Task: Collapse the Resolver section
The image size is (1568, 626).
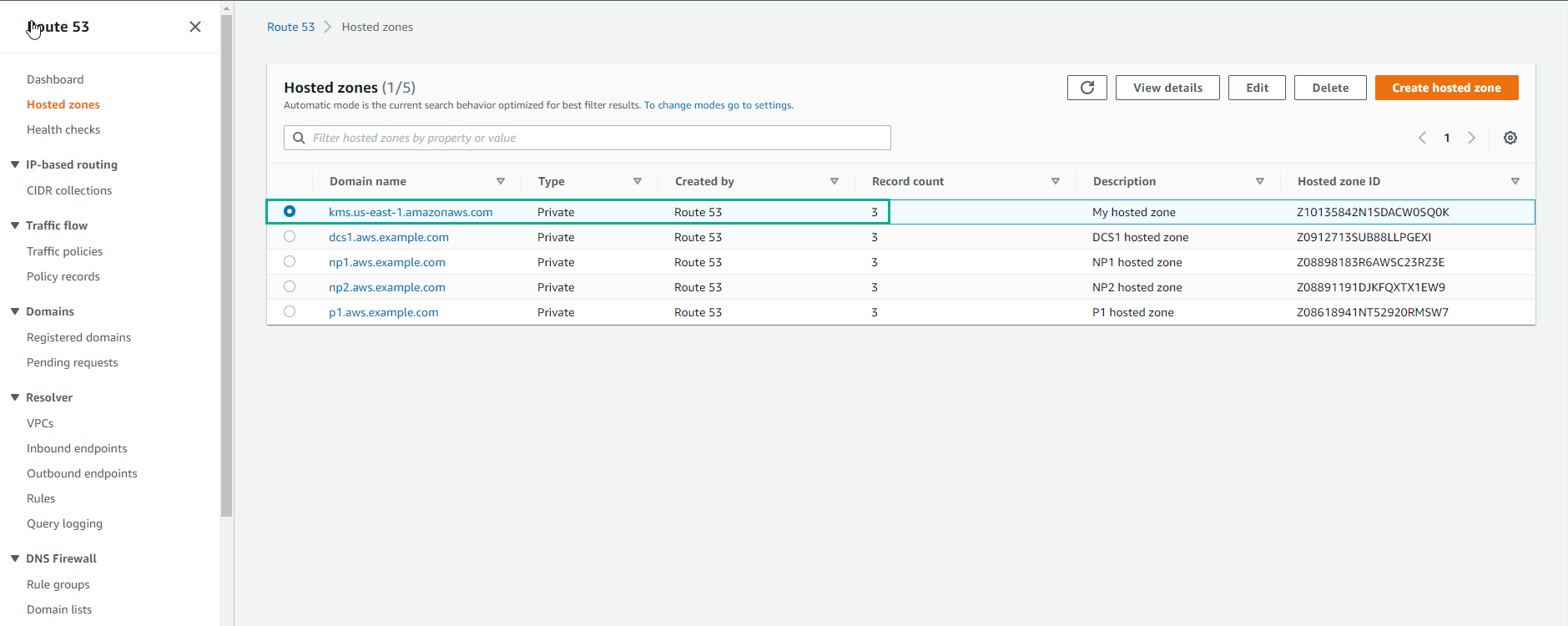Action: (15, 397)
